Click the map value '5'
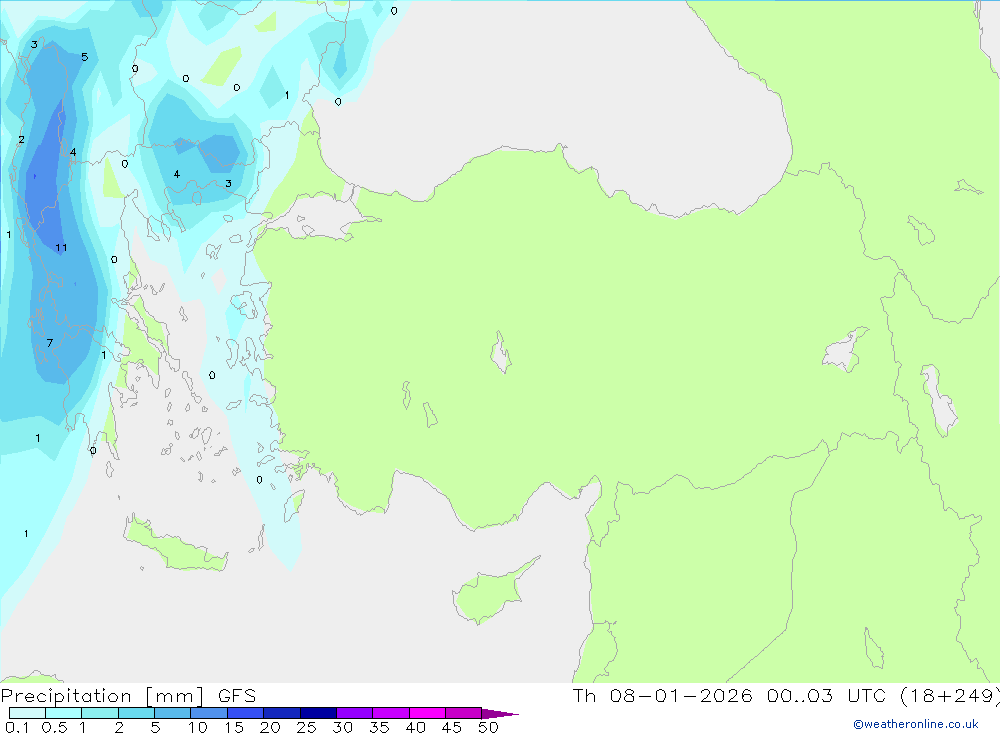The width and height of the screenshot is (1000, 733). pyautogui.click(x=84, y=57)
